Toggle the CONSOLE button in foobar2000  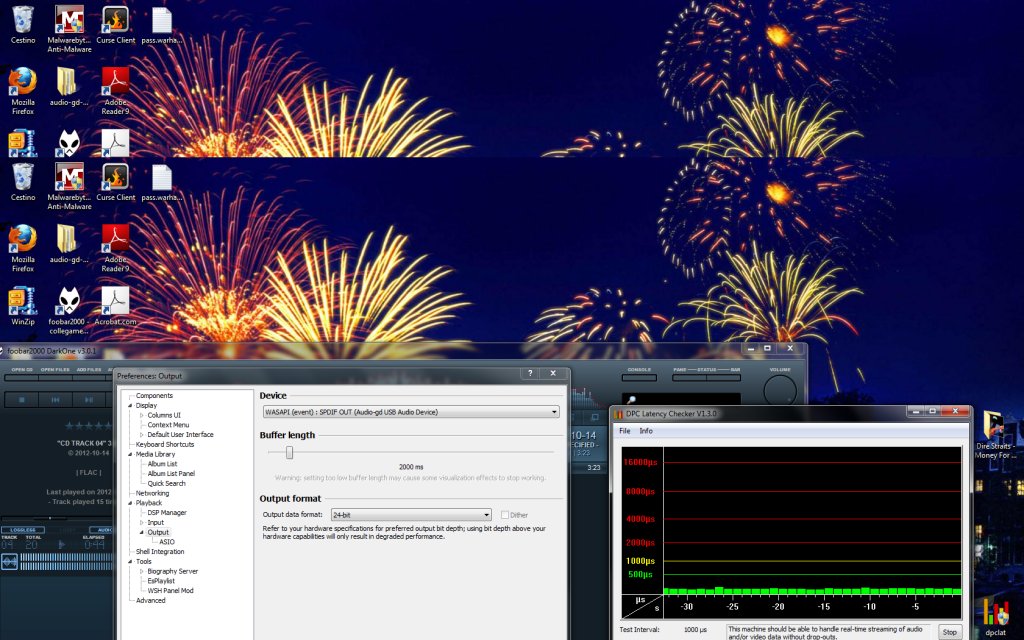(639, 377)
